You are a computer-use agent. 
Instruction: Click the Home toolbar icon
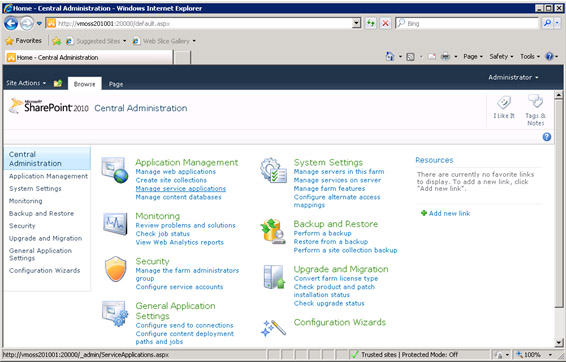coord(390,57)
